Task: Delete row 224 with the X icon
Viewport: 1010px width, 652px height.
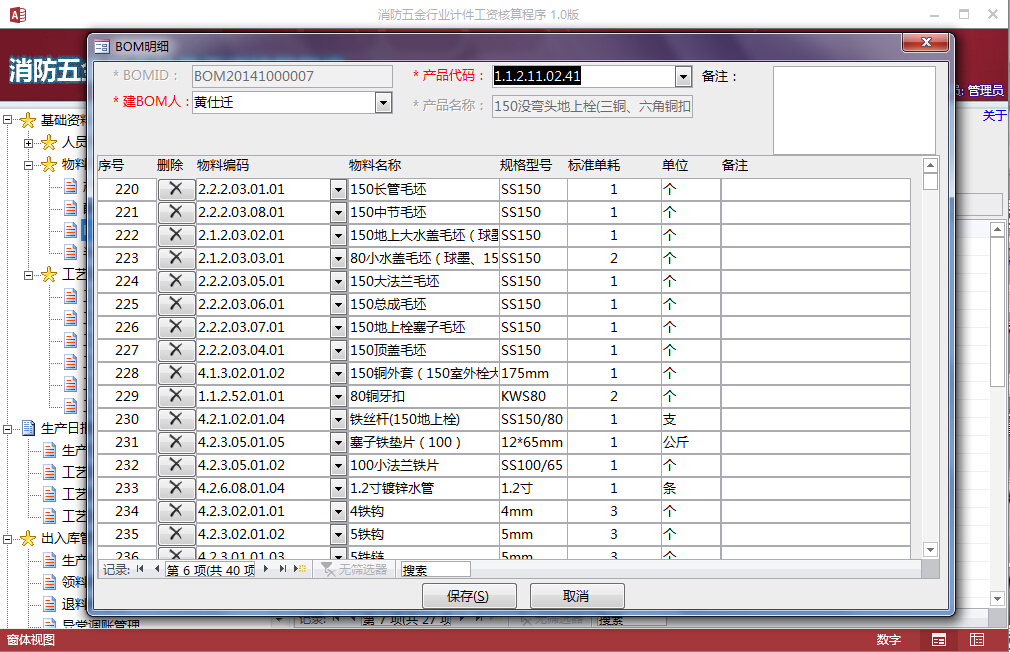Action: coord(176,281)
